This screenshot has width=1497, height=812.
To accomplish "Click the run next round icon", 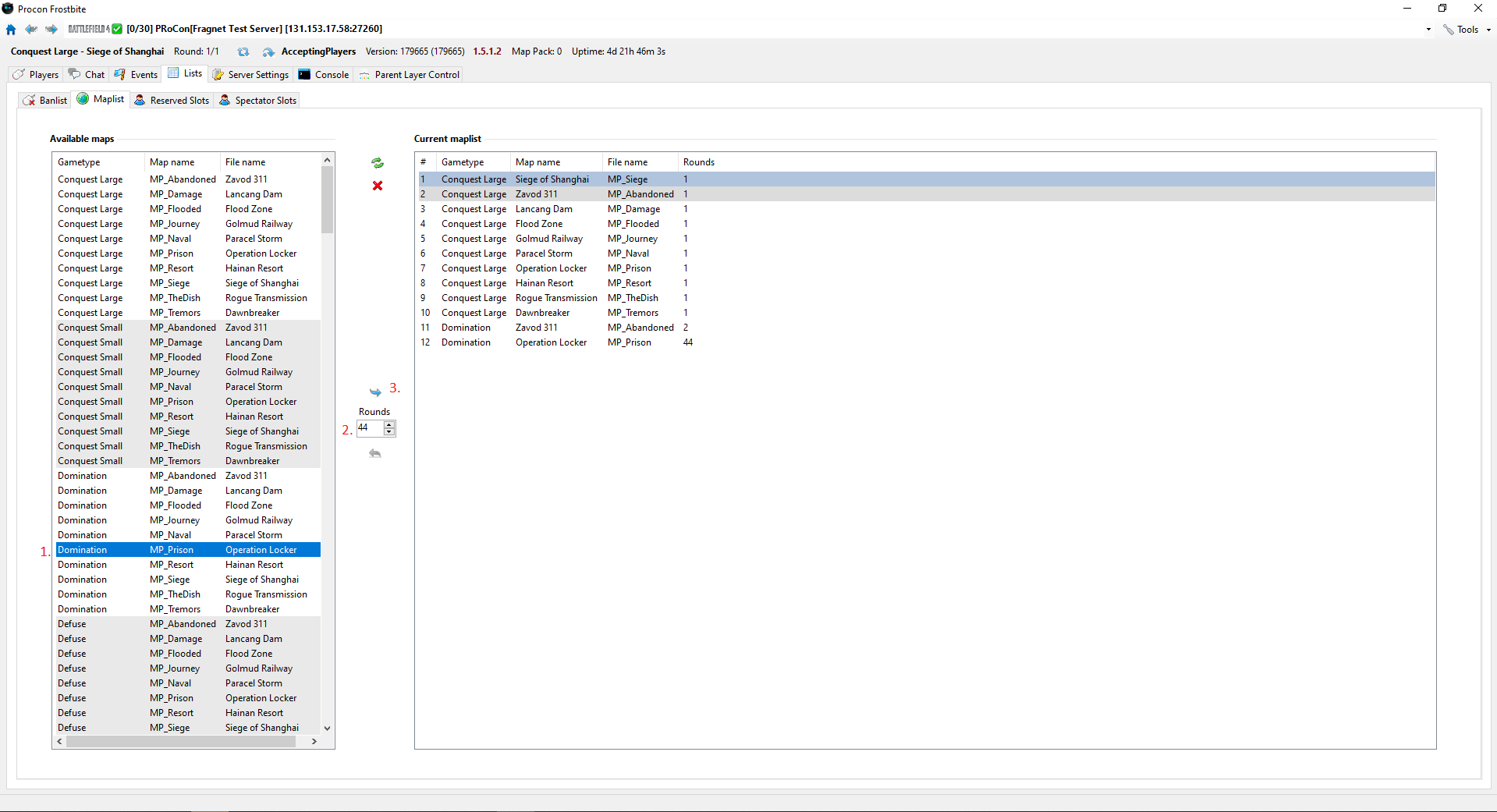I will coord(268,52).
